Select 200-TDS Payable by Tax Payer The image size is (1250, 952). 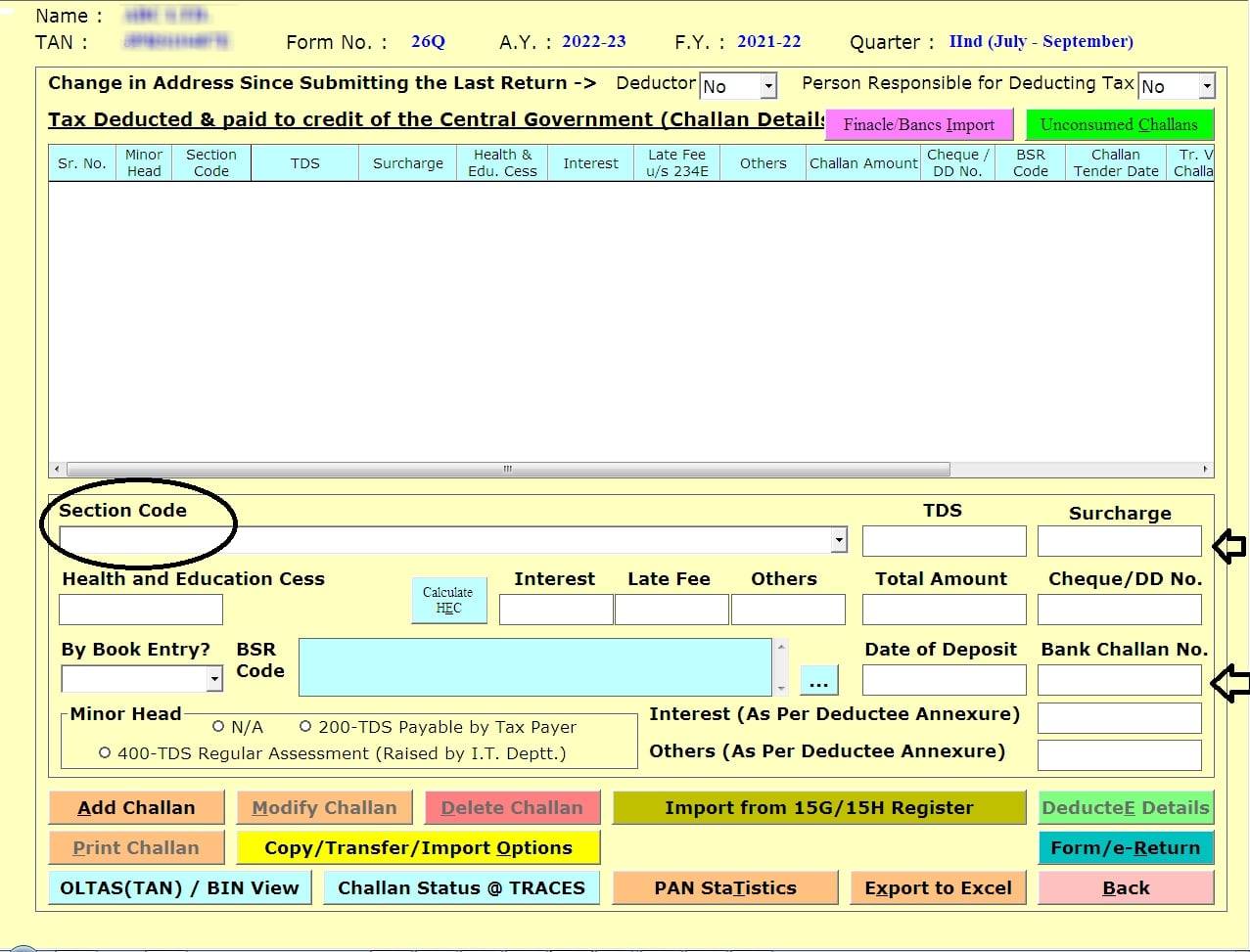point(305,727)
